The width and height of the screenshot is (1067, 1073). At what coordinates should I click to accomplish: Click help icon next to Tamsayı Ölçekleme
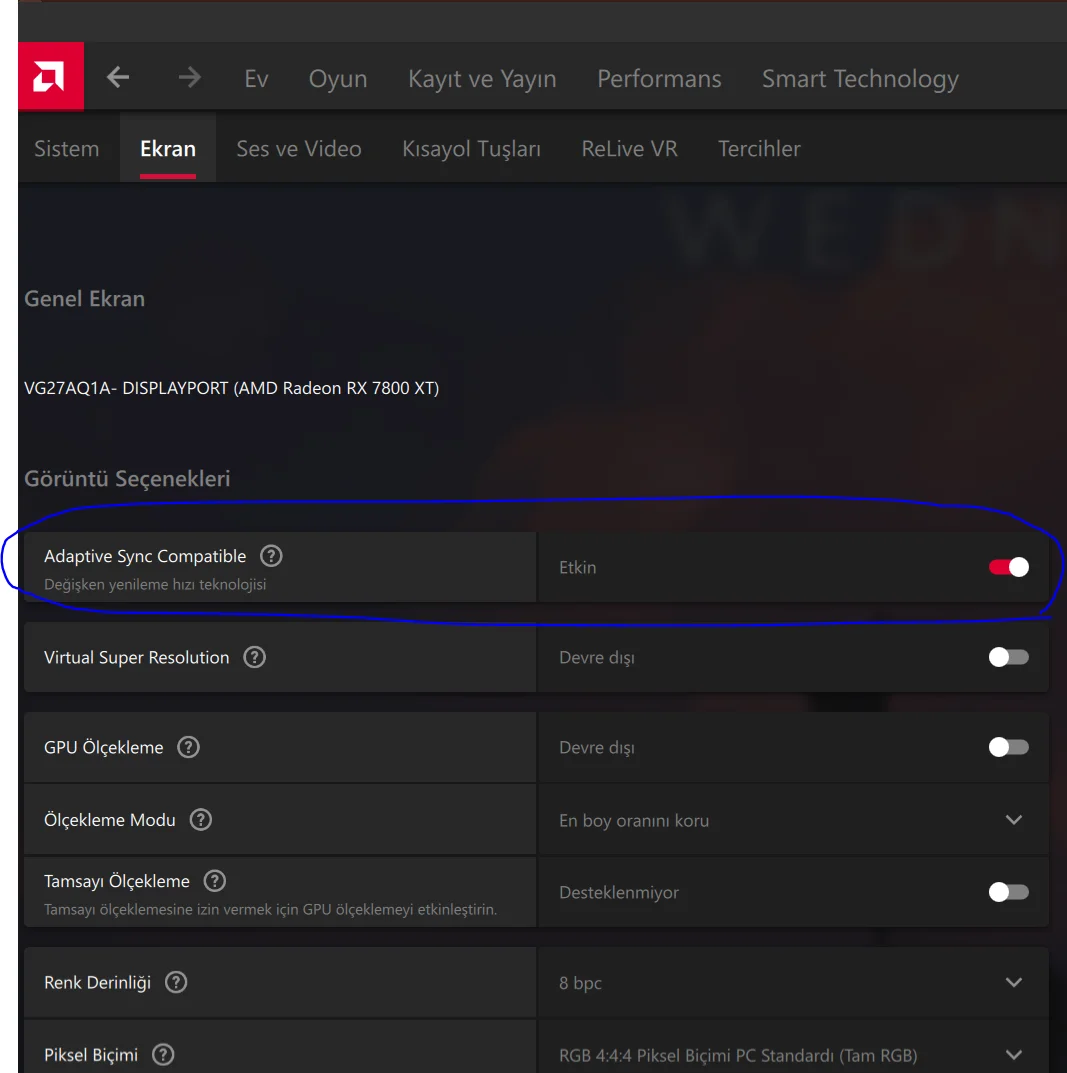click(x=214, y=881)
